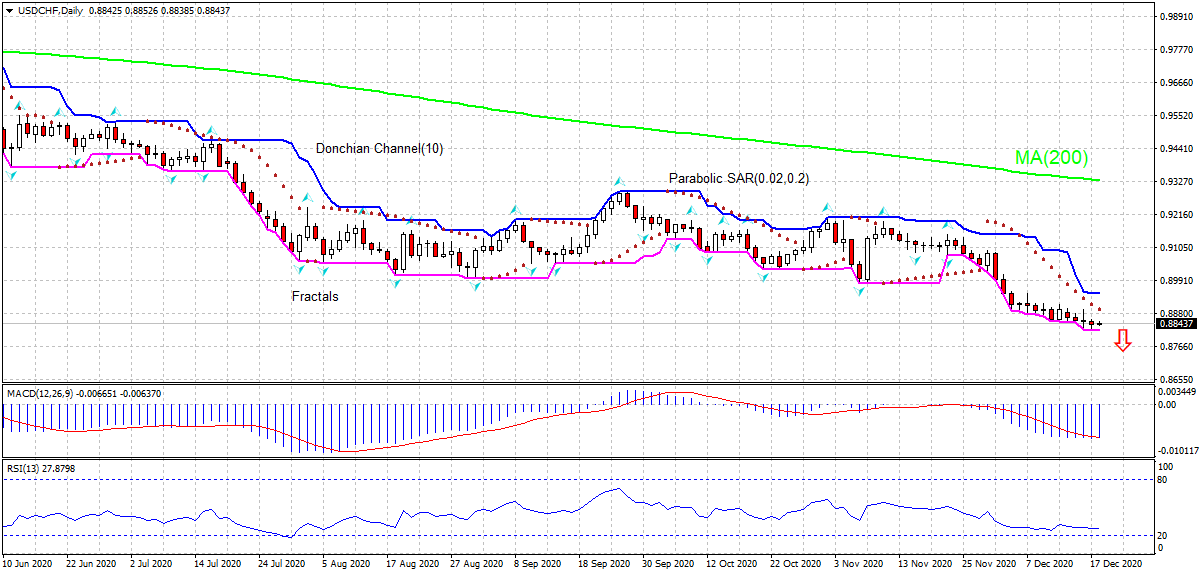
Task: Click date label 10 Jun 2020
Action: point(29,563)
